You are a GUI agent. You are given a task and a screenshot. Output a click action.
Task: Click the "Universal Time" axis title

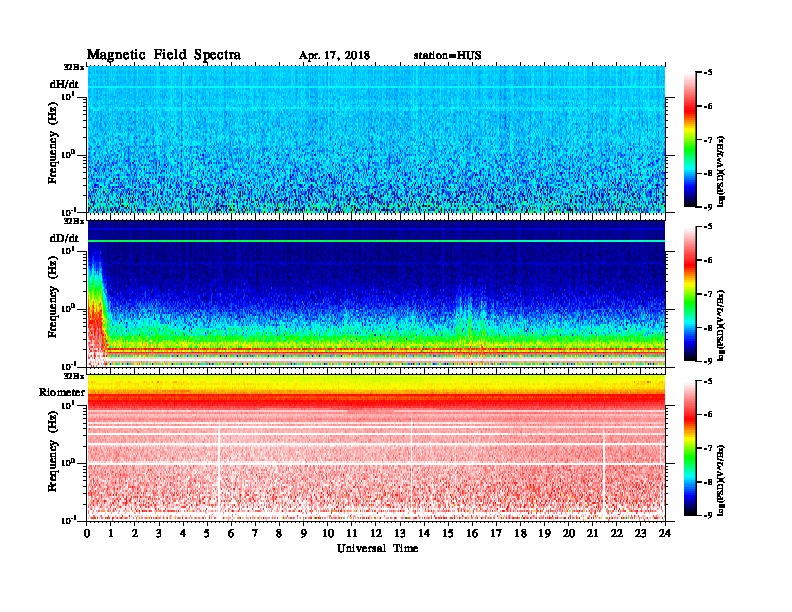(377, 548)
